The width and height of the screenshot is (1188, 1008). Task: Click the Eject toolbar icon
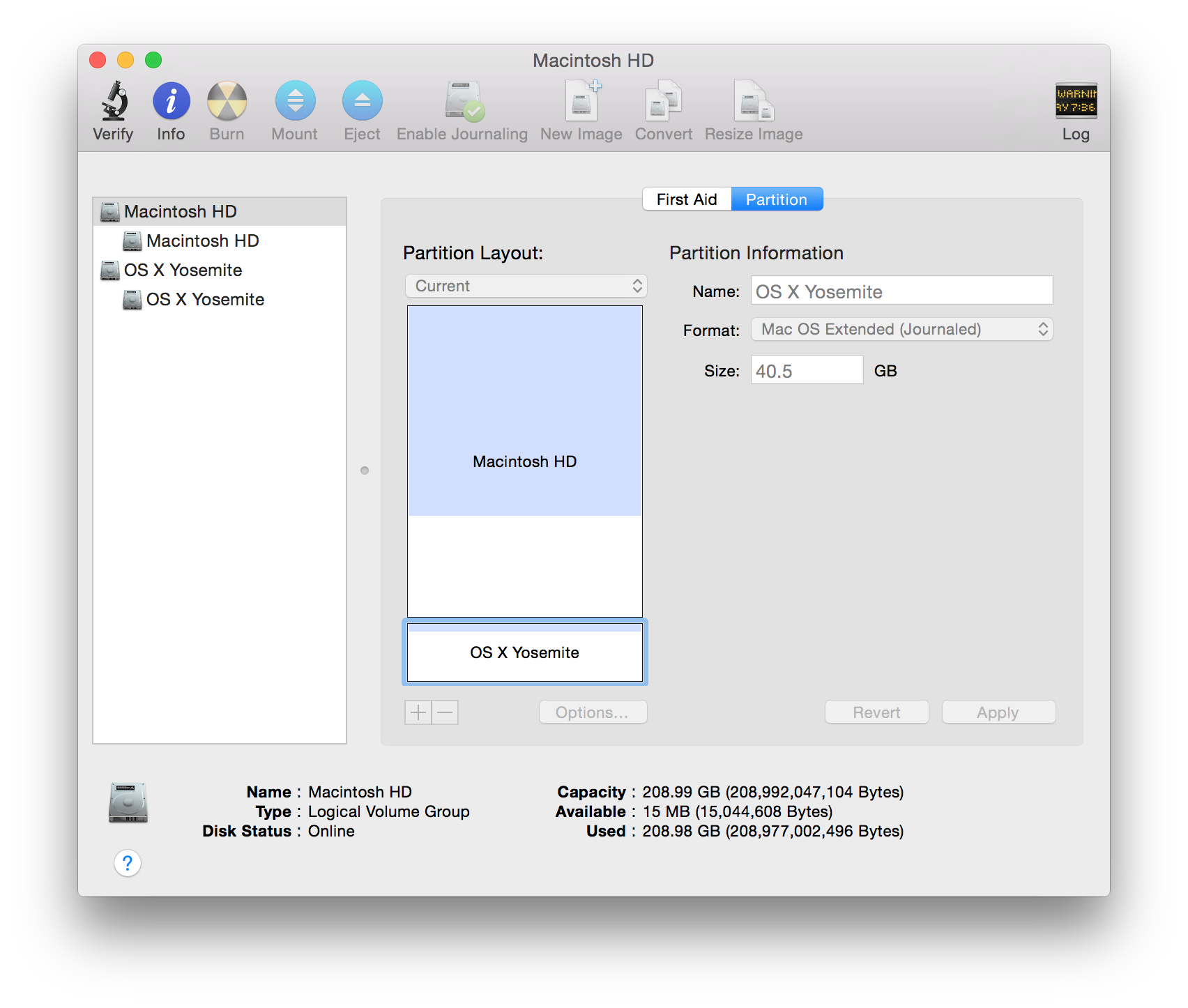(362, 101)
